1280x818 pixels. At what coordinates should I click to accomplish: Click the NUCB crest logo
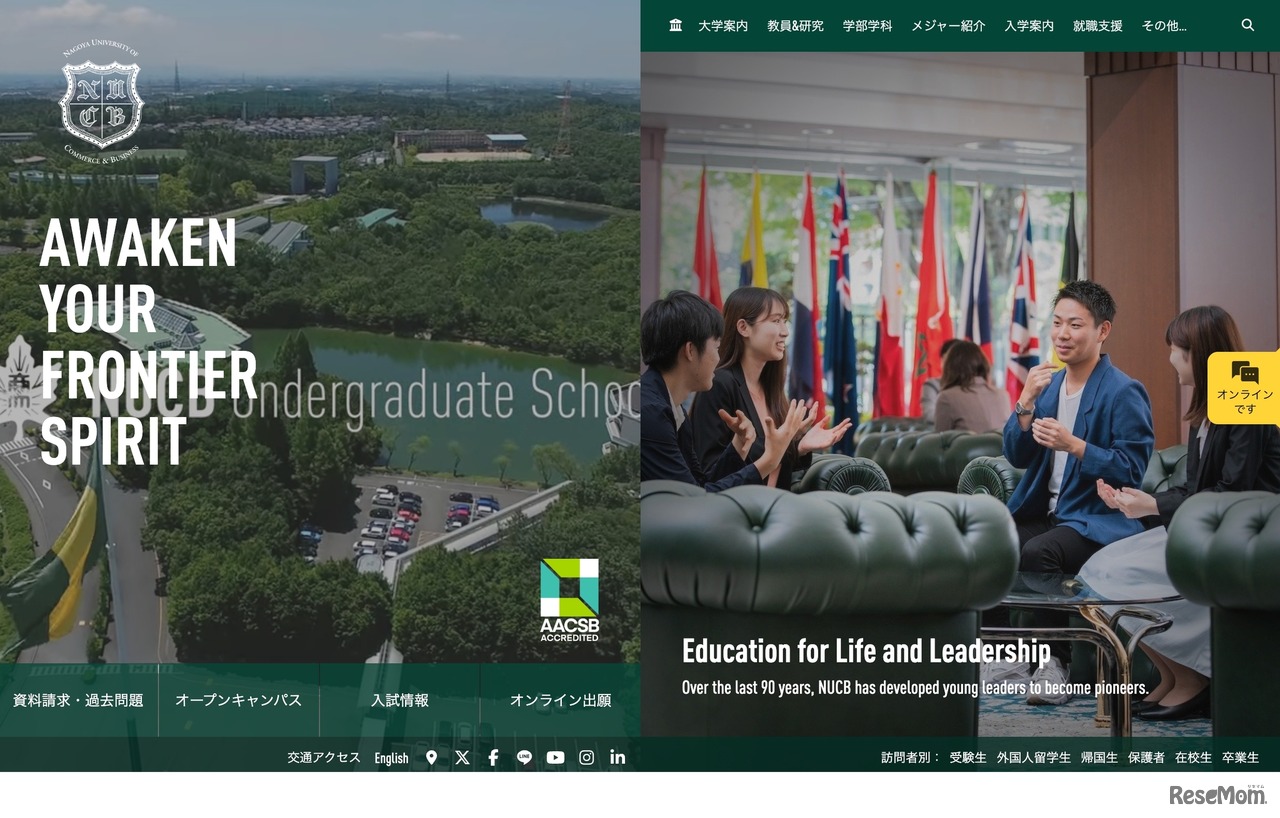click(101, 102)
